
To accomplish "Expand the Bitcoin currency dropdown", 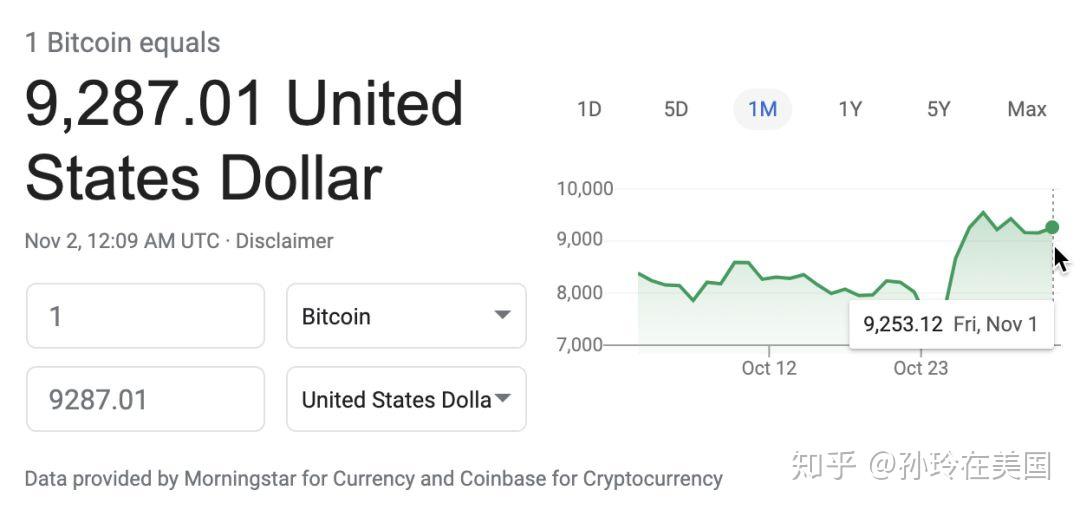I will pyautogui.click(x=406, y=316).
